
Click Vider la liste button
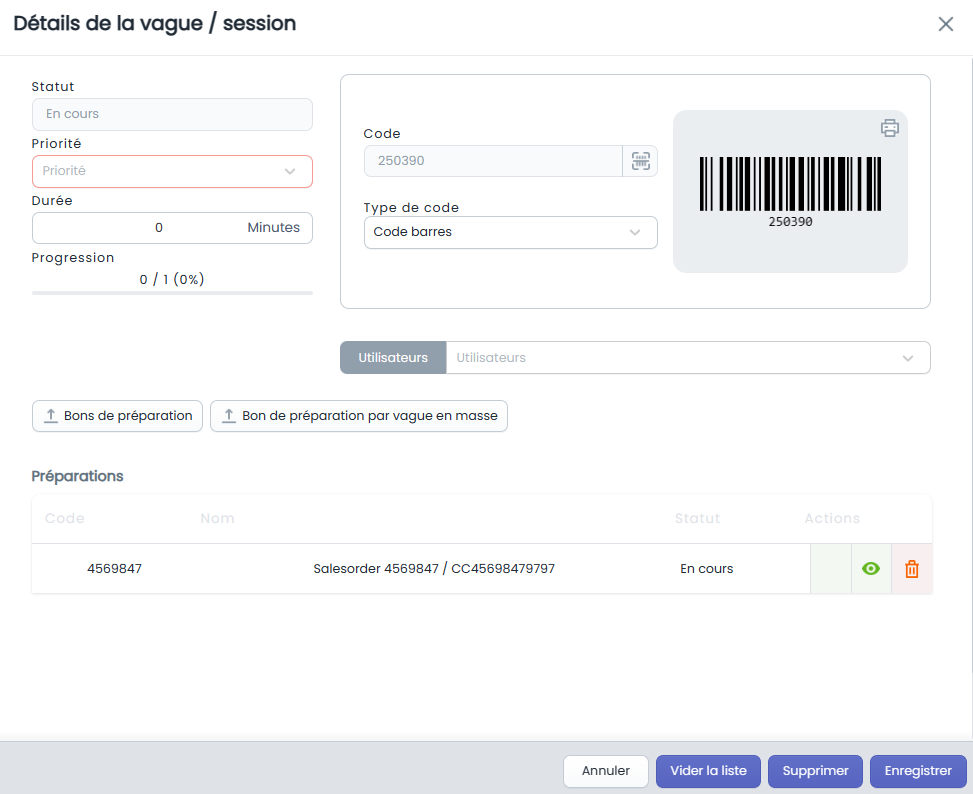pos(708,771)
